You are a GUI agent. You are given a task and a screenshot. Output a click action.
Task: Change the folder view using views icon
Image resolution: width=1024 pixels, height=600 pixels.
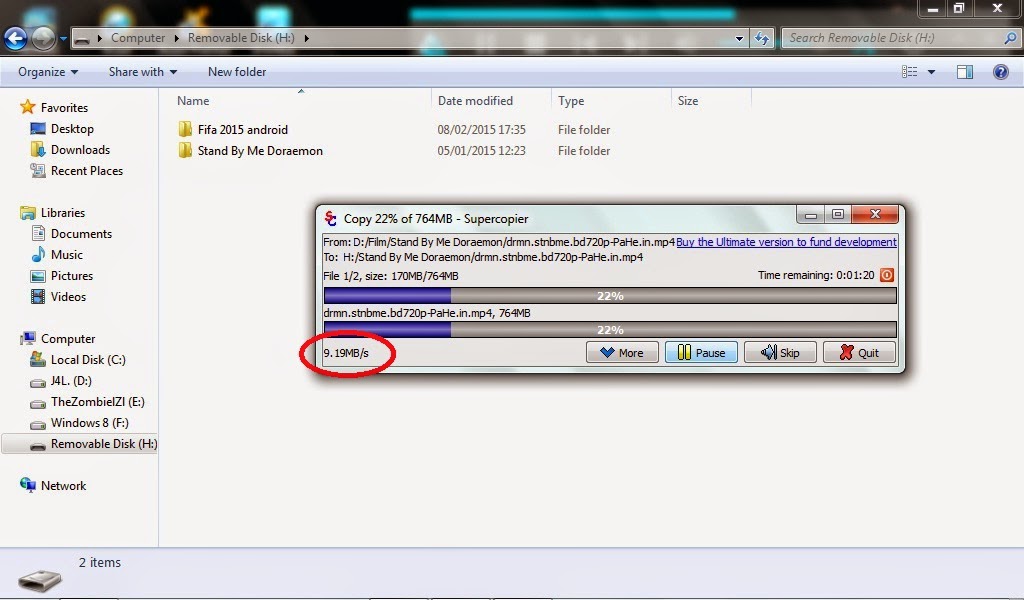(x=908, y=71)
